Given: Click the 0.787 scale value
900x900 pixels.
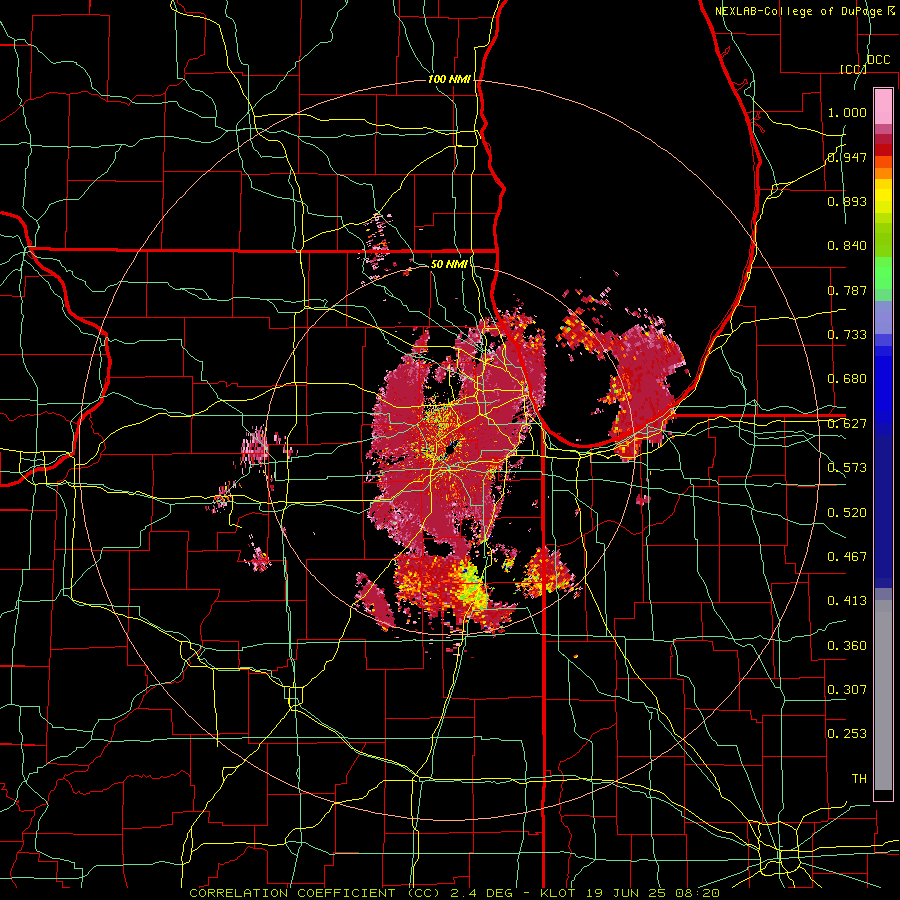Looking at the screenshot, I should pos(847,290).
